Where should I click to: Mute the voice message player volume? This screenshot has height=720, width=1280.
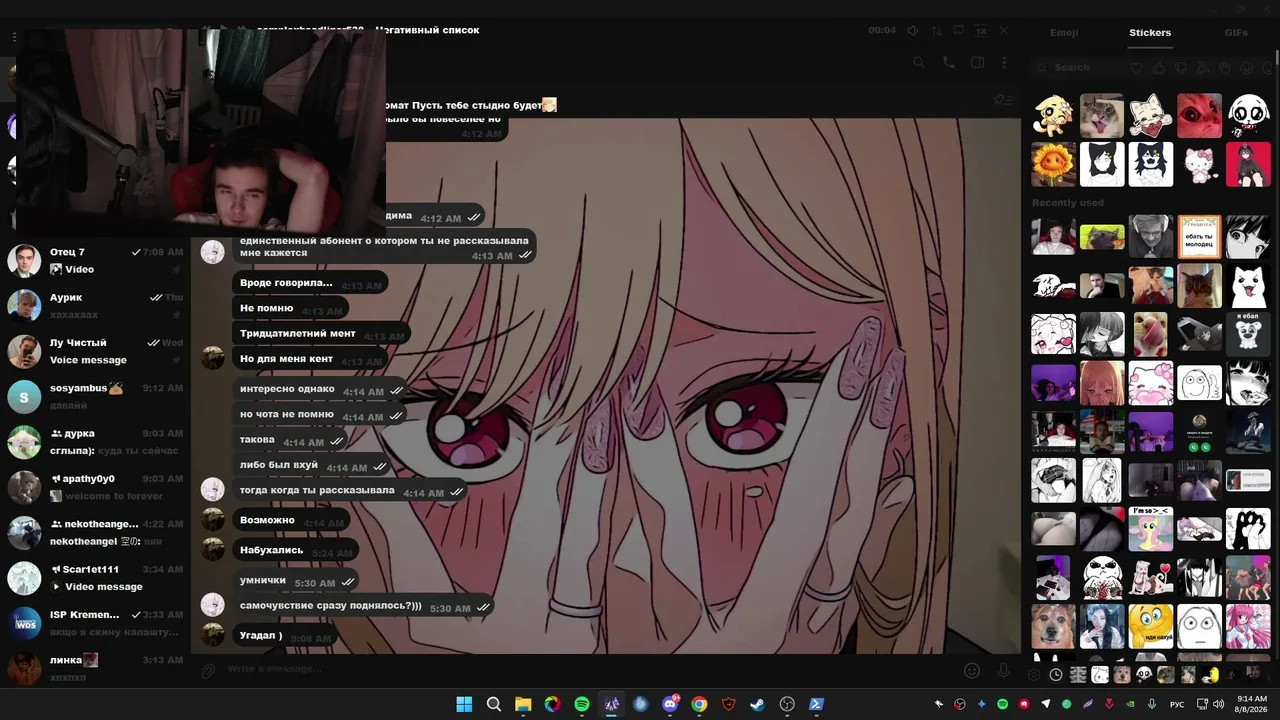point(913,31)
